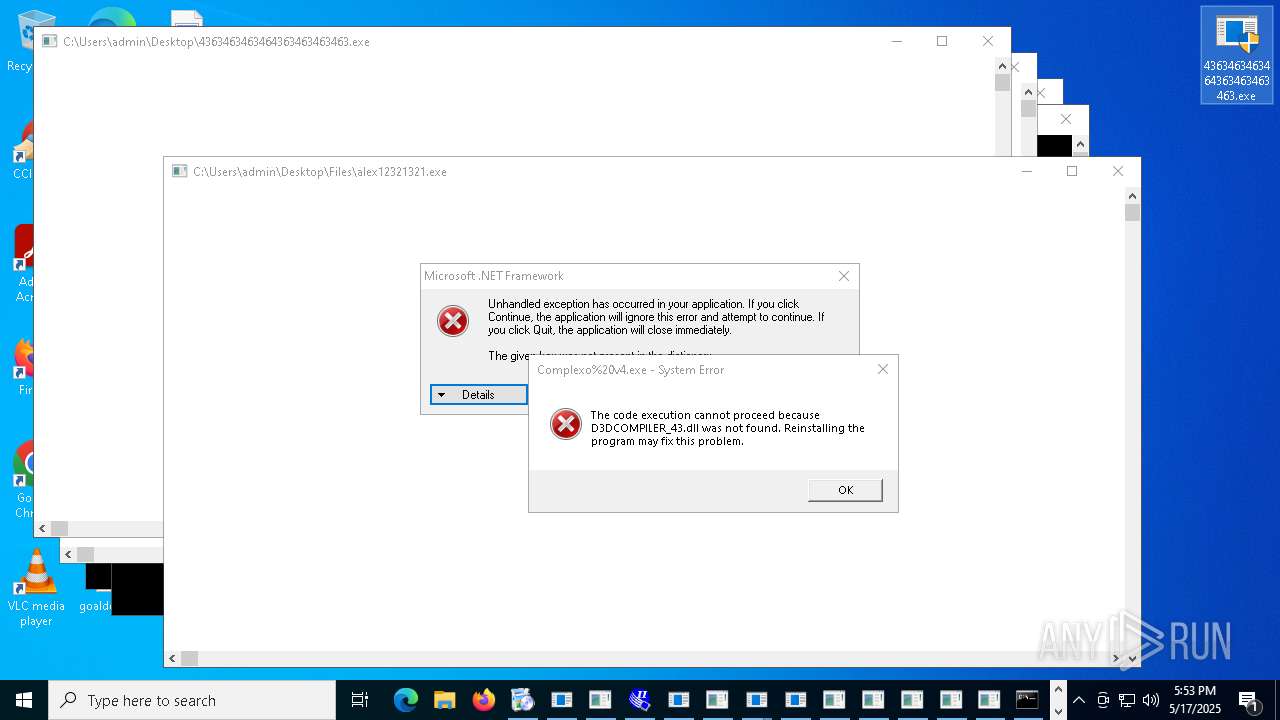This screenshot has width=1280, height=720.
Task: Click the red error icon in the System Error dialog
Action: tap(566, 424)
